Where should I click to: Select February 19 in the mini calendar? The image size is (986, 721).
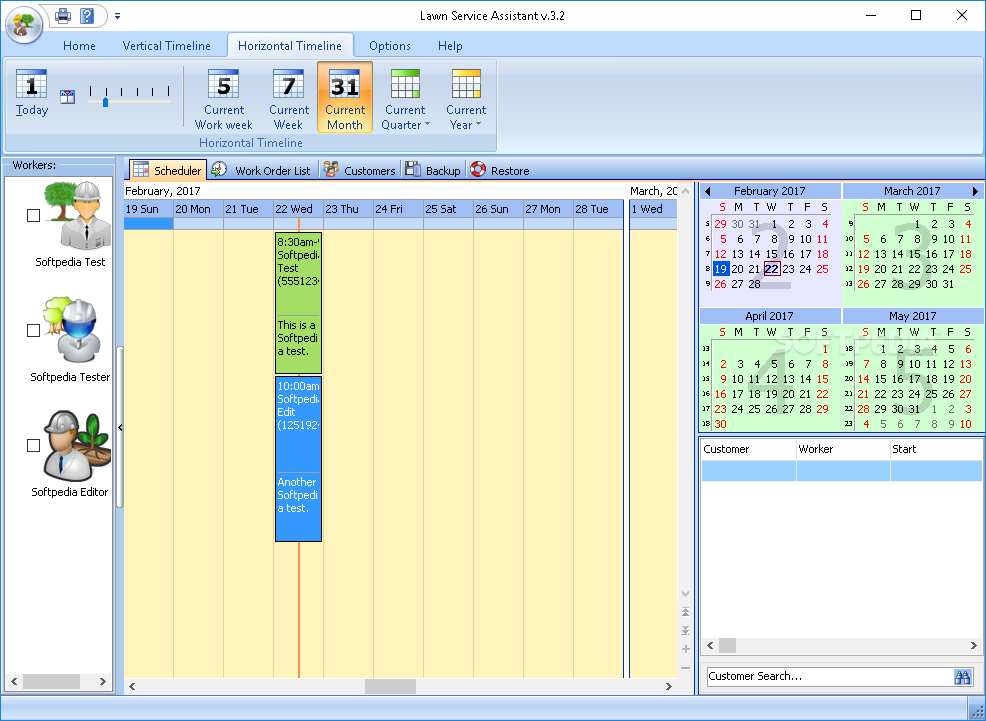click(721, 269)
